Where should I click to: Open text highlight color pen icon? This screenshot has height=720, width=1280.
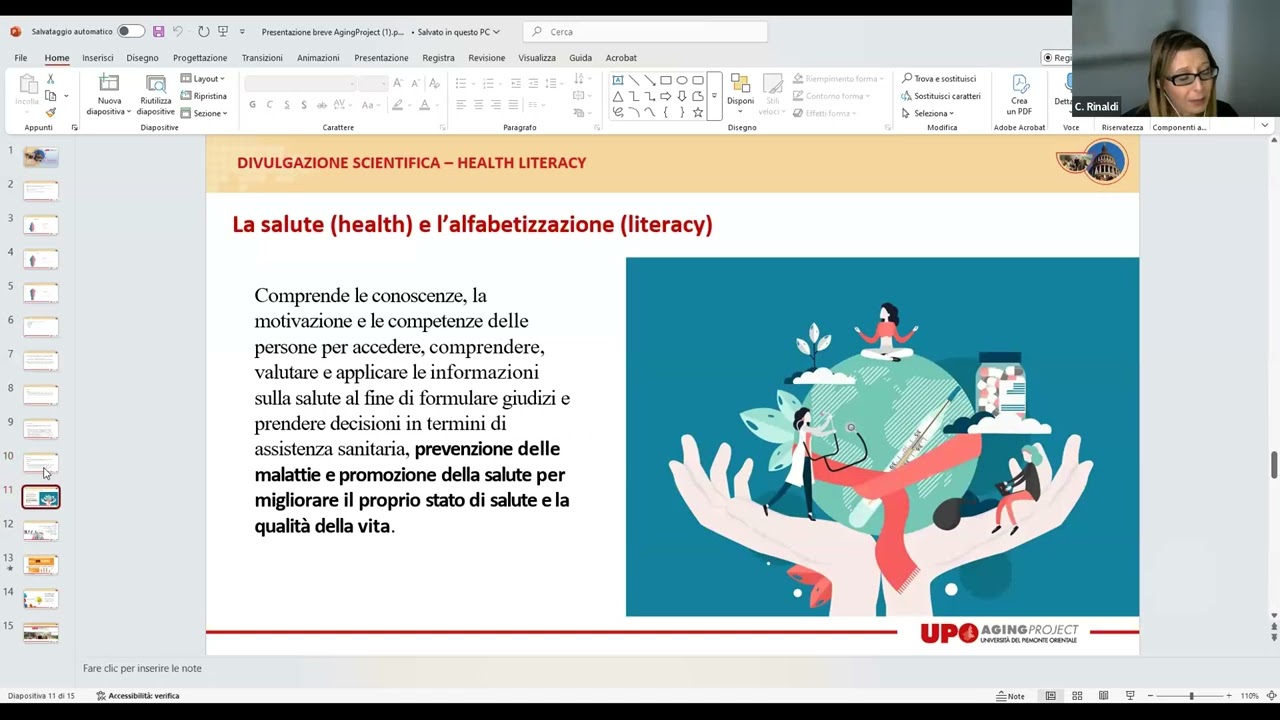pyautogui.click(x=397, y=105)
